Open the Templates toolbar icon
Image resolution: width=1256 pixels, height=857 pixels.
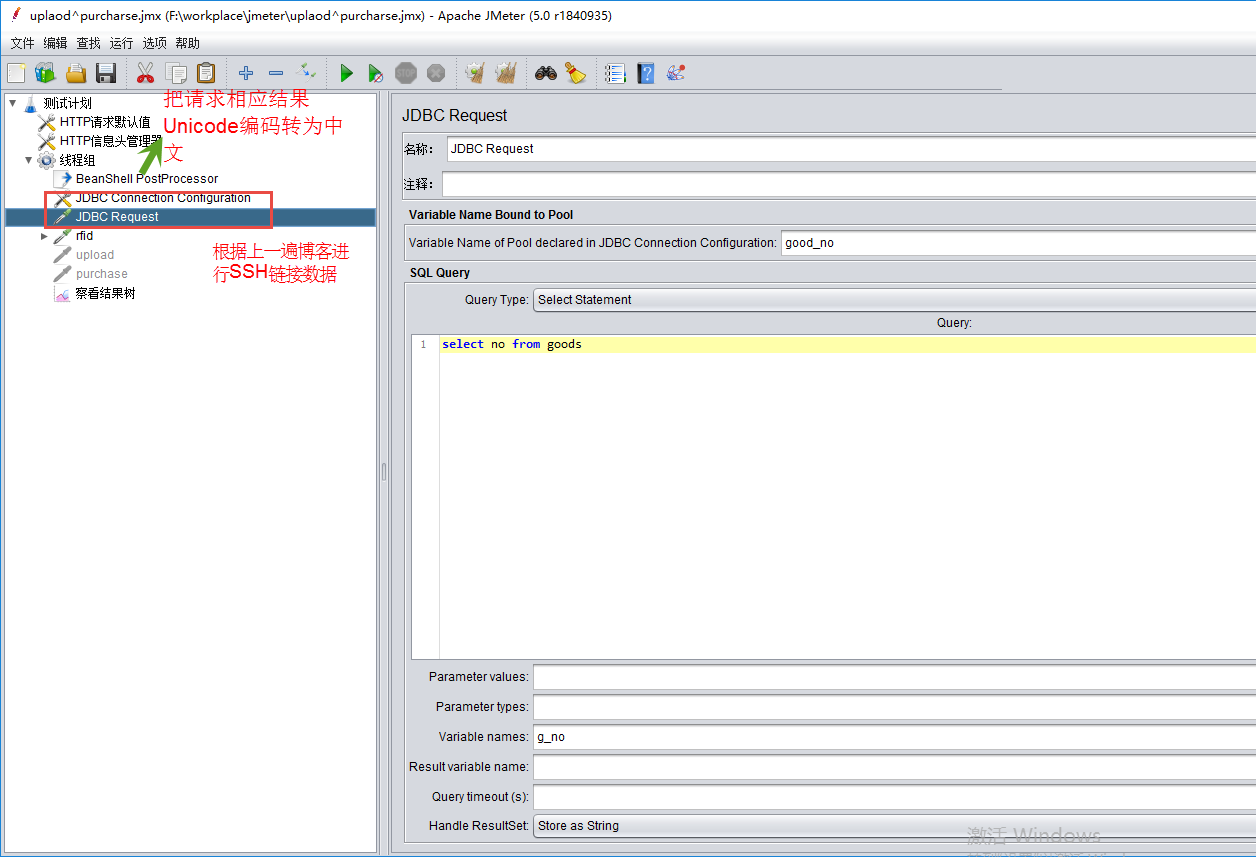[45, 73]
